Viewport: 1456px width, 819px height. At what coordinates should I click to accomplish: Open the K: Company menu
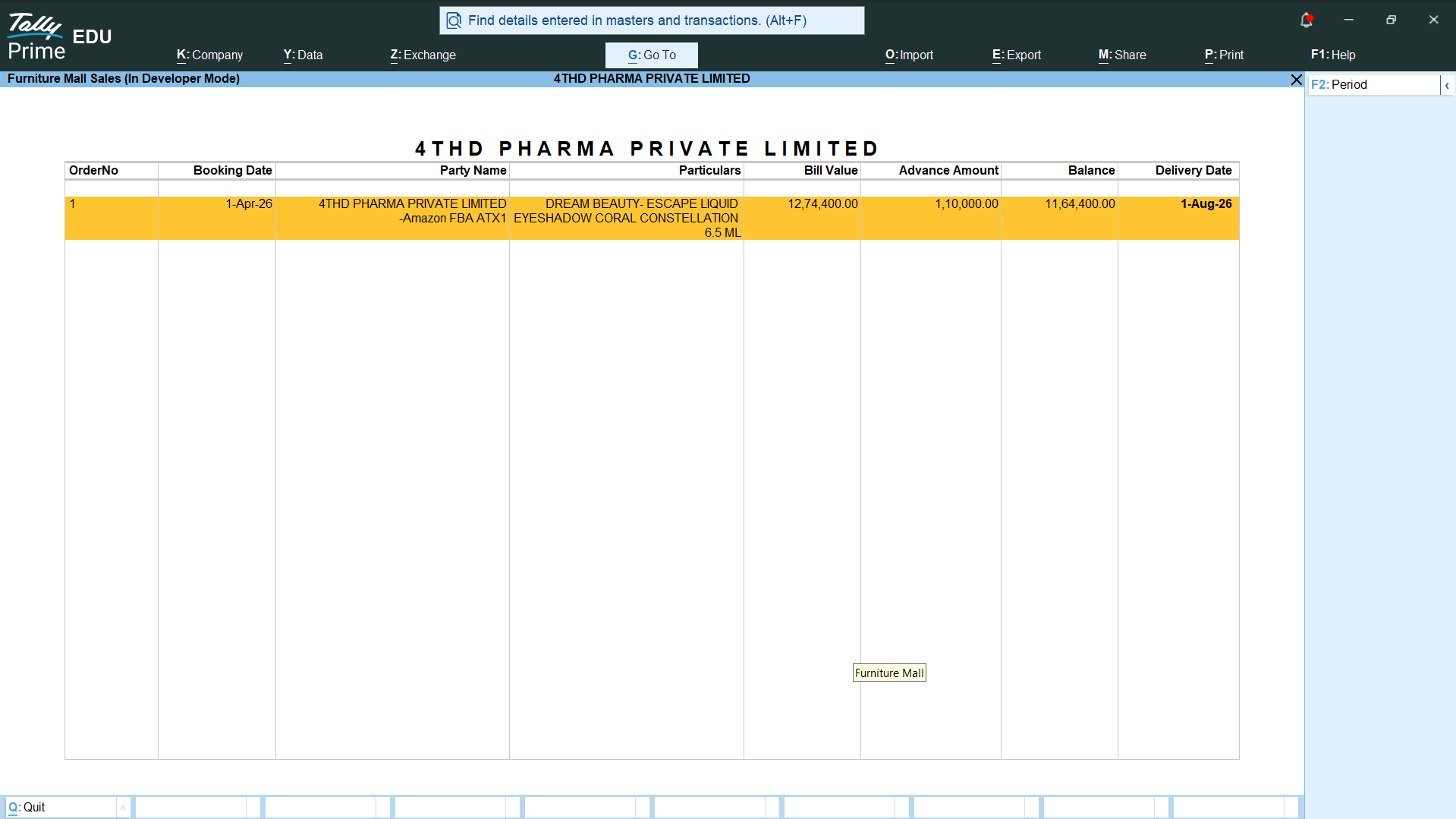coord(209,55)
